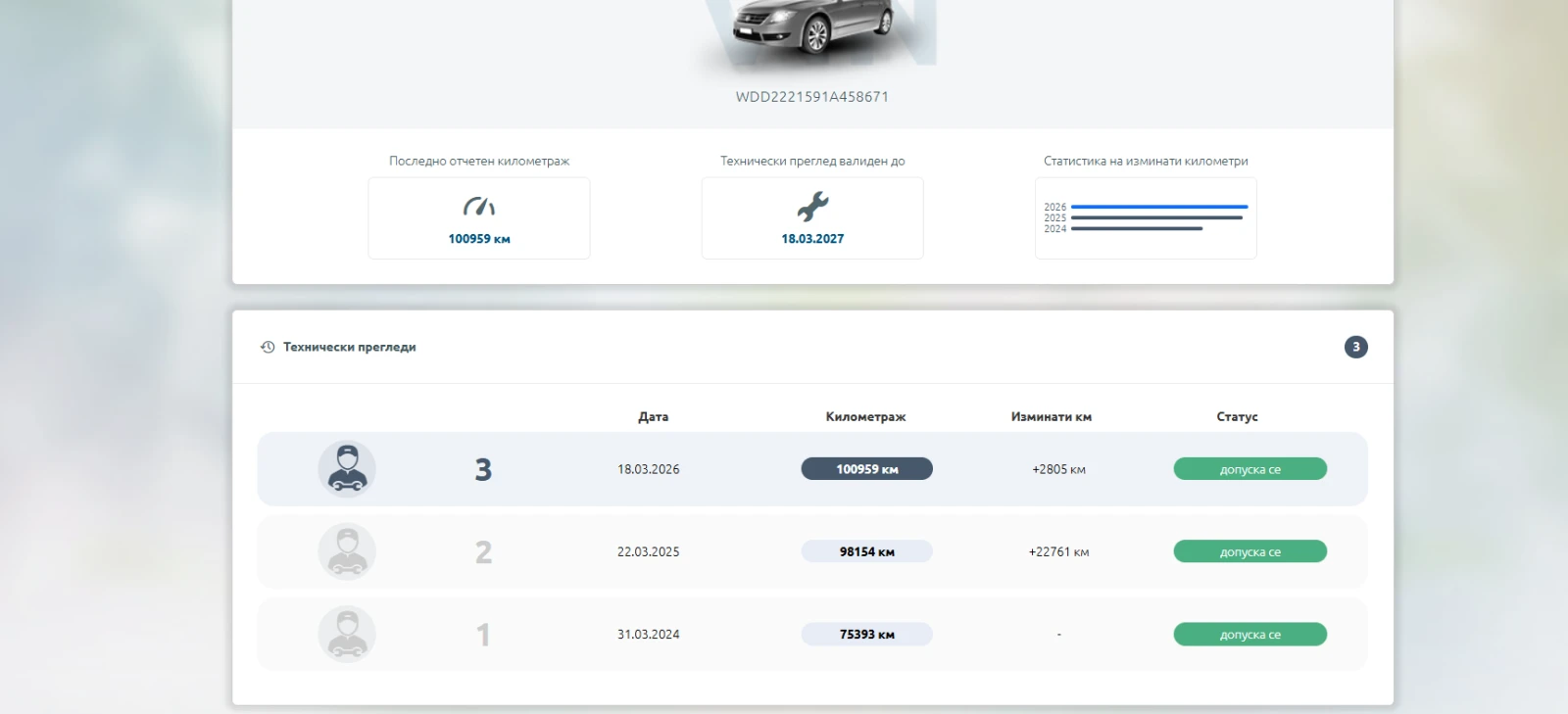Click the history clock icon beside Технически прегледи
The height and width of the screenshot is (714, 1568).
pos(268,347)
